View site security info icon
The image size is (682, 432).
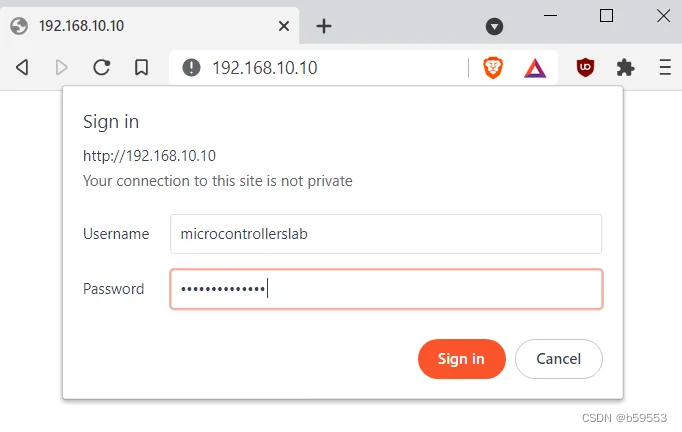click(191, 67)
